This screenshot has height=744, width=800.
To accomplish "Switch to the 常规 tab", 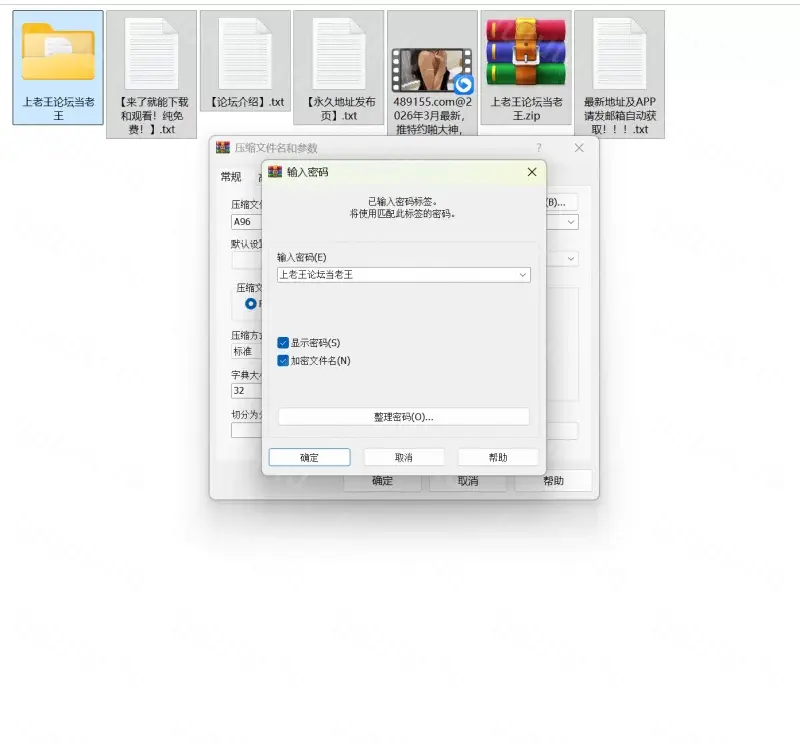I will point(231,177).
